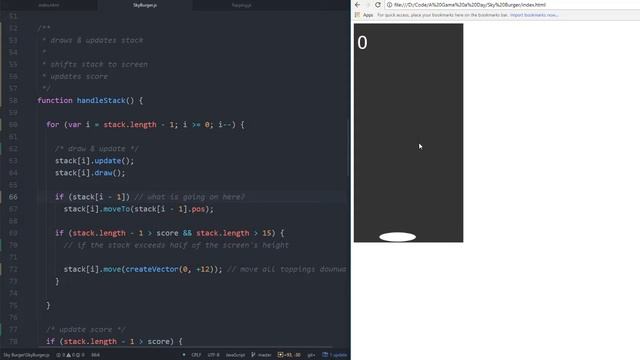Click the stack.length > 15 condition
This screenshot has height=360, width=640.
(234, 233)
